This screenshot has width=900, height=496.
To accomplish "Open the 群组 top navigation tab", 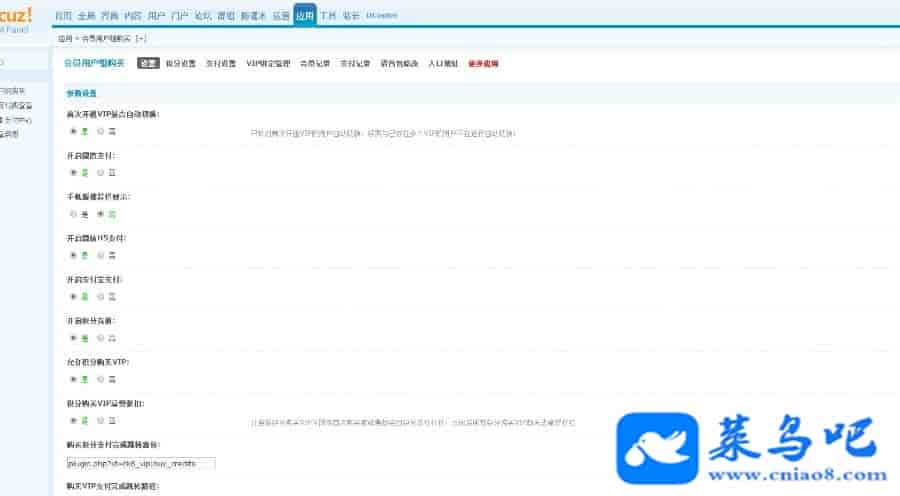I will point(226,16).
